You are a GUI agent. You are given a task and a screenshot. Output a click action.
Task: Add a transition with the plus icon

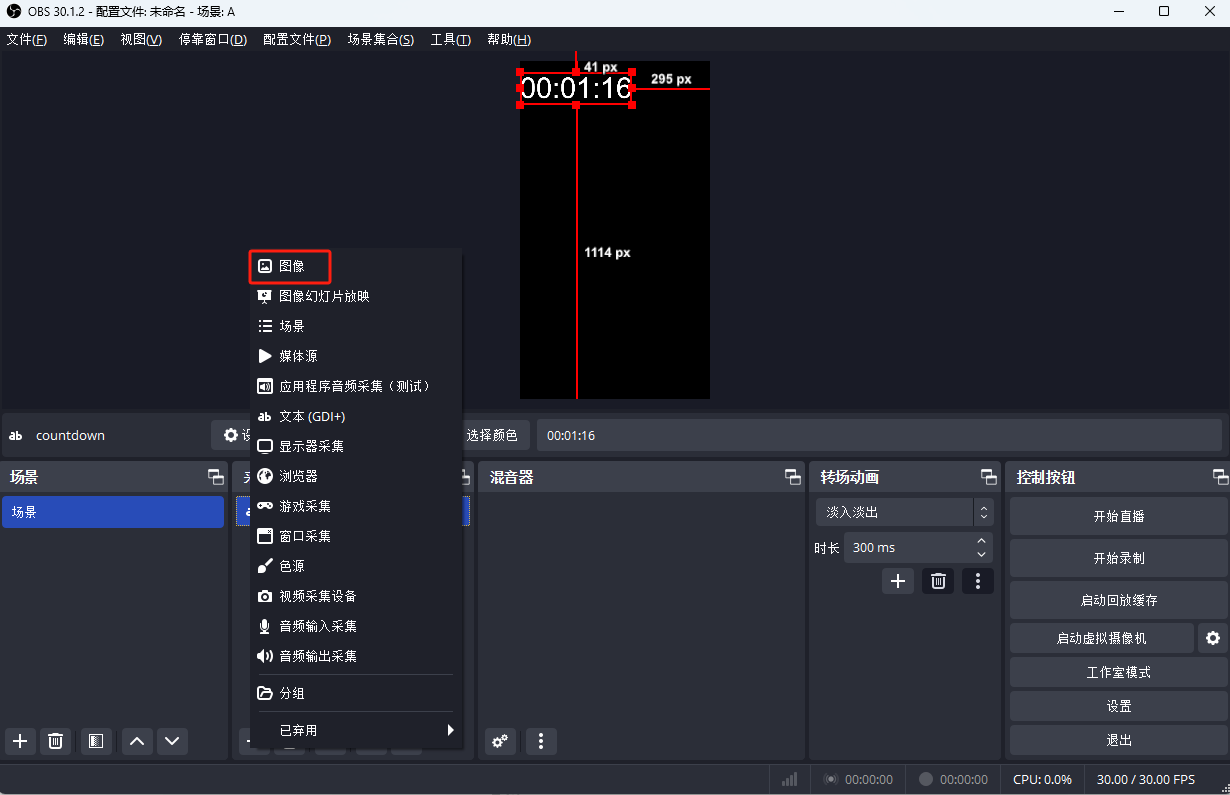[897, 580]
